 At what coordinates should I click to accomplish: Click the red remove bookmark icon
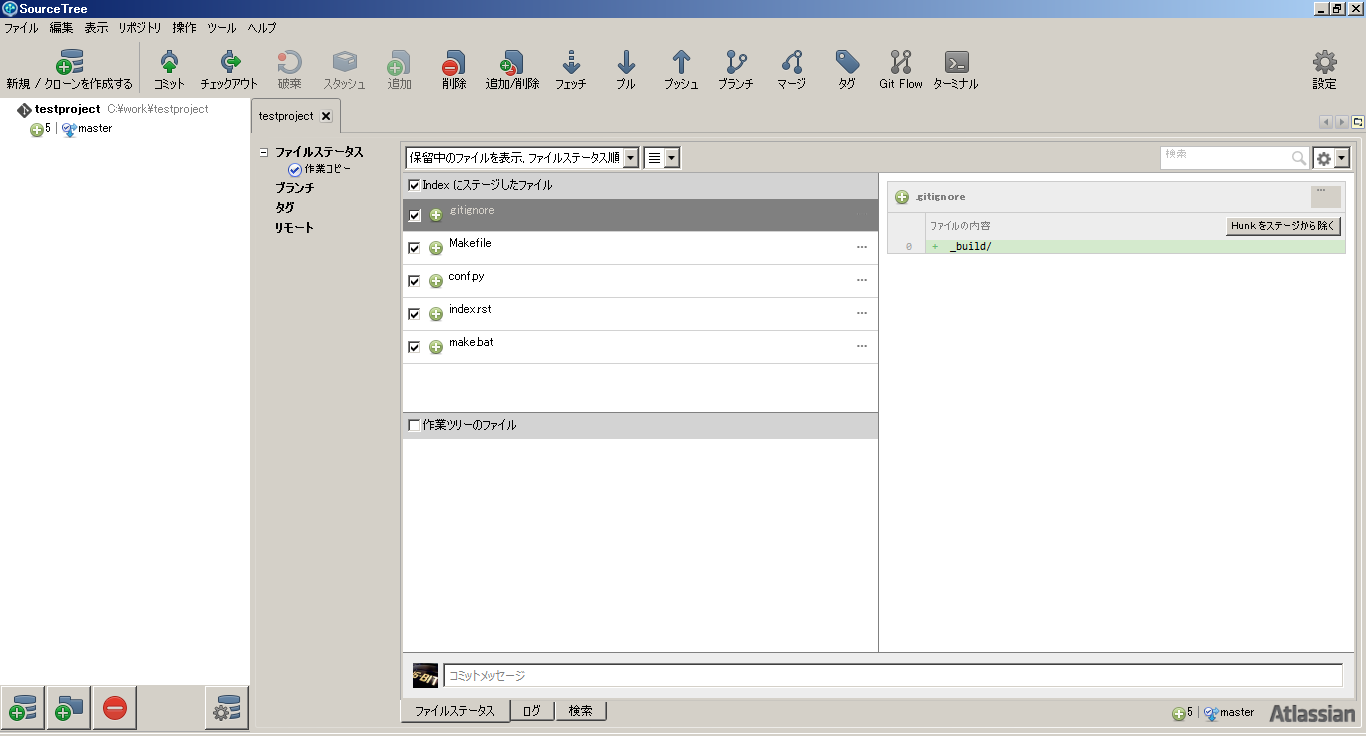coord(114,708)
